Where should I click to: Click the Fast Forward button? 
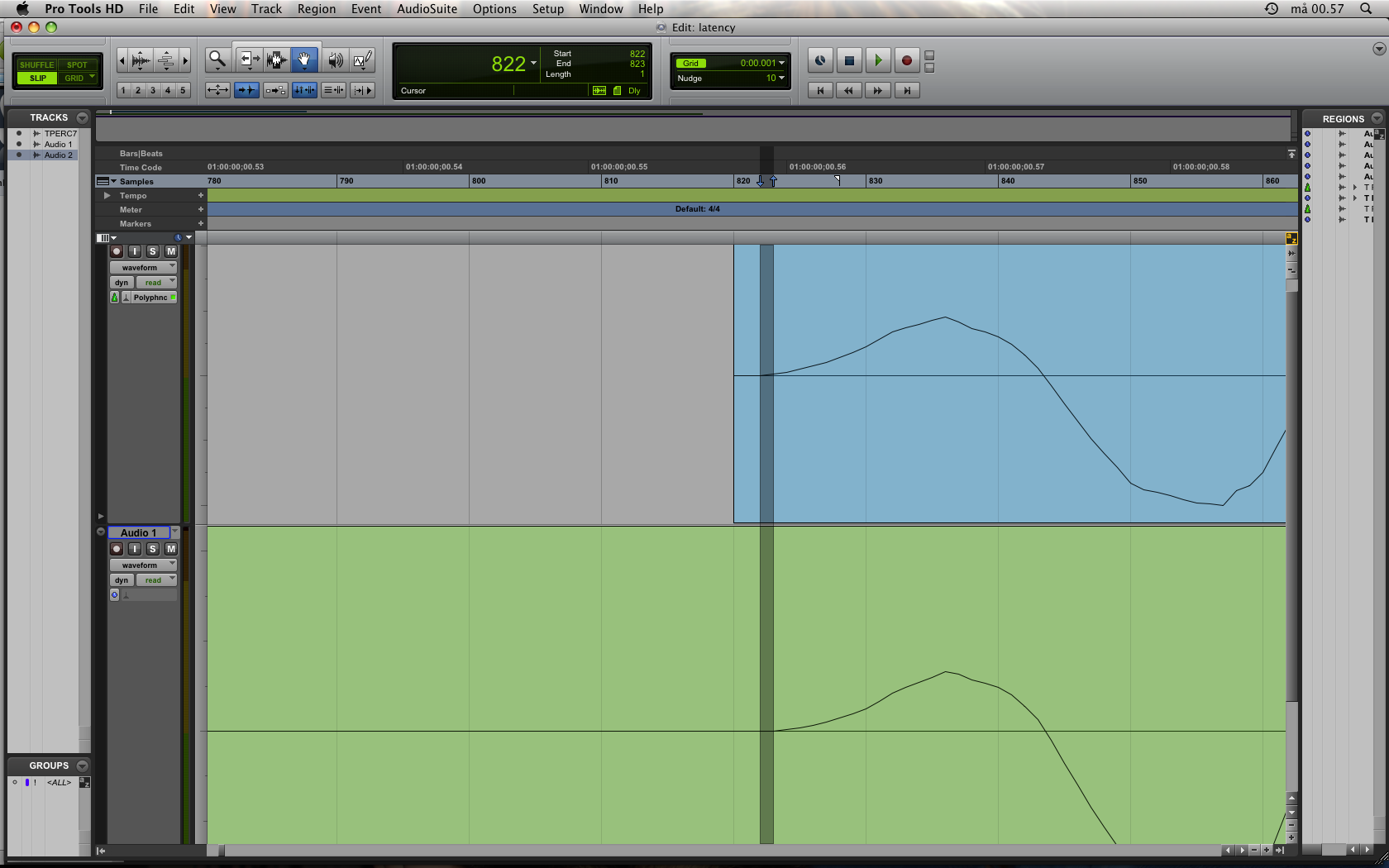click(878, 91)
